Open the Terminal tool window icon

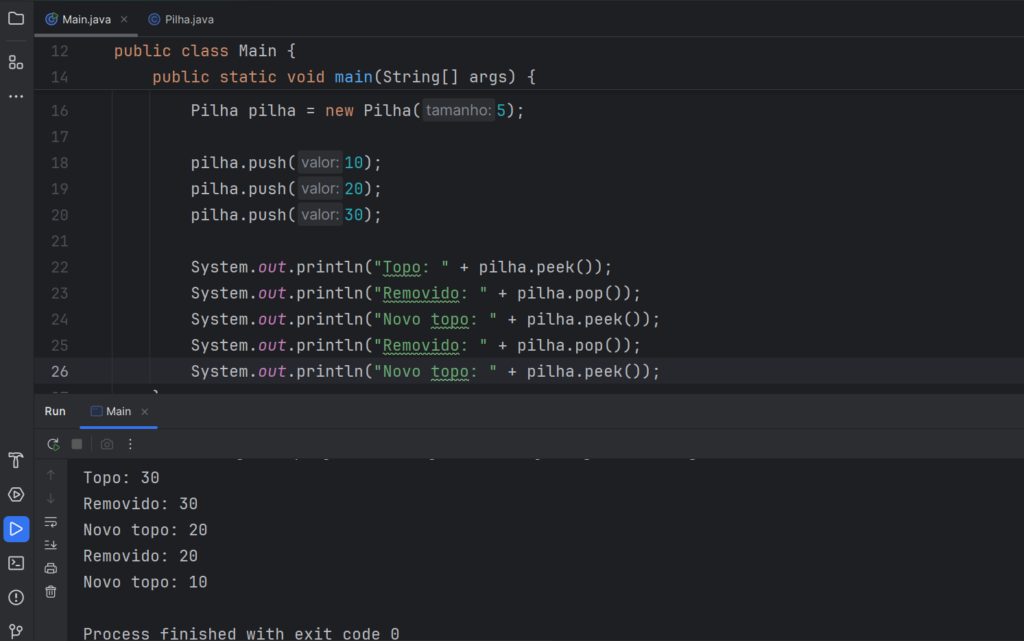tap(16, 565)
